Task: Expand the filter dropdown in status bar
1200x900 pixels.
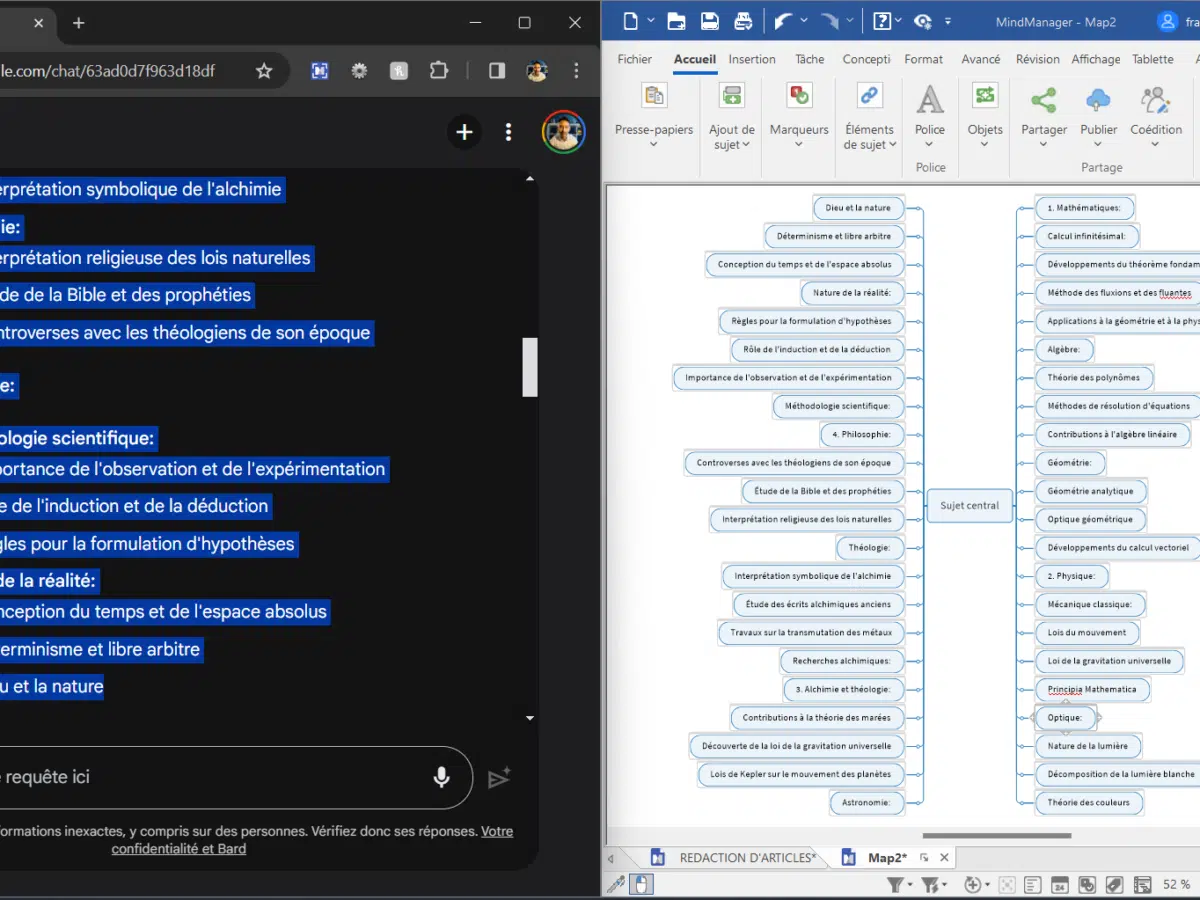Action: pyautogui.click(x=908, y=884)
